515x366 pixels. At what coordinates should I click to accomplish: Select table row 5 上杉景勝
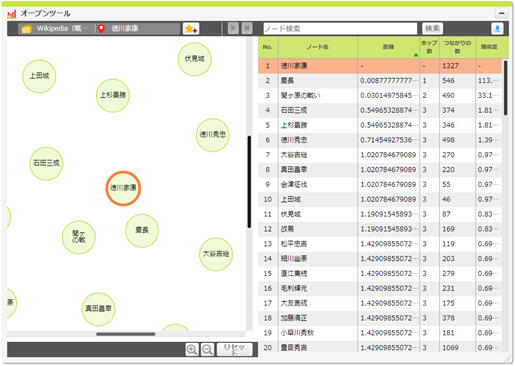(380, 125)
